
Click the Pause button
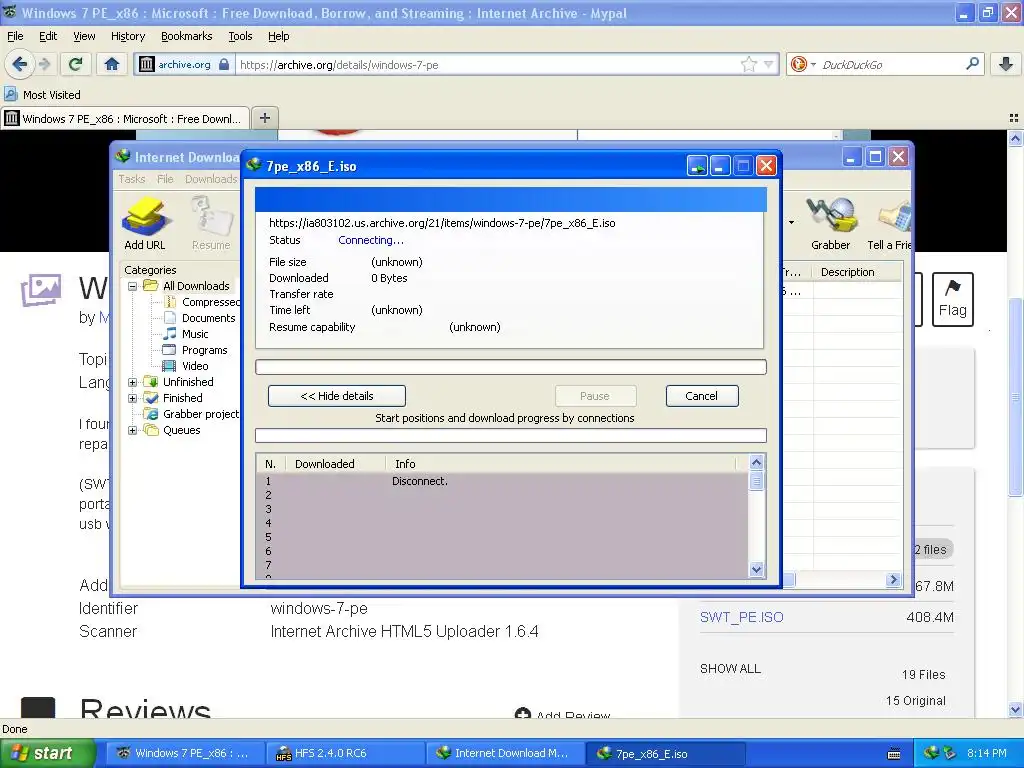(x=595, y=396)
